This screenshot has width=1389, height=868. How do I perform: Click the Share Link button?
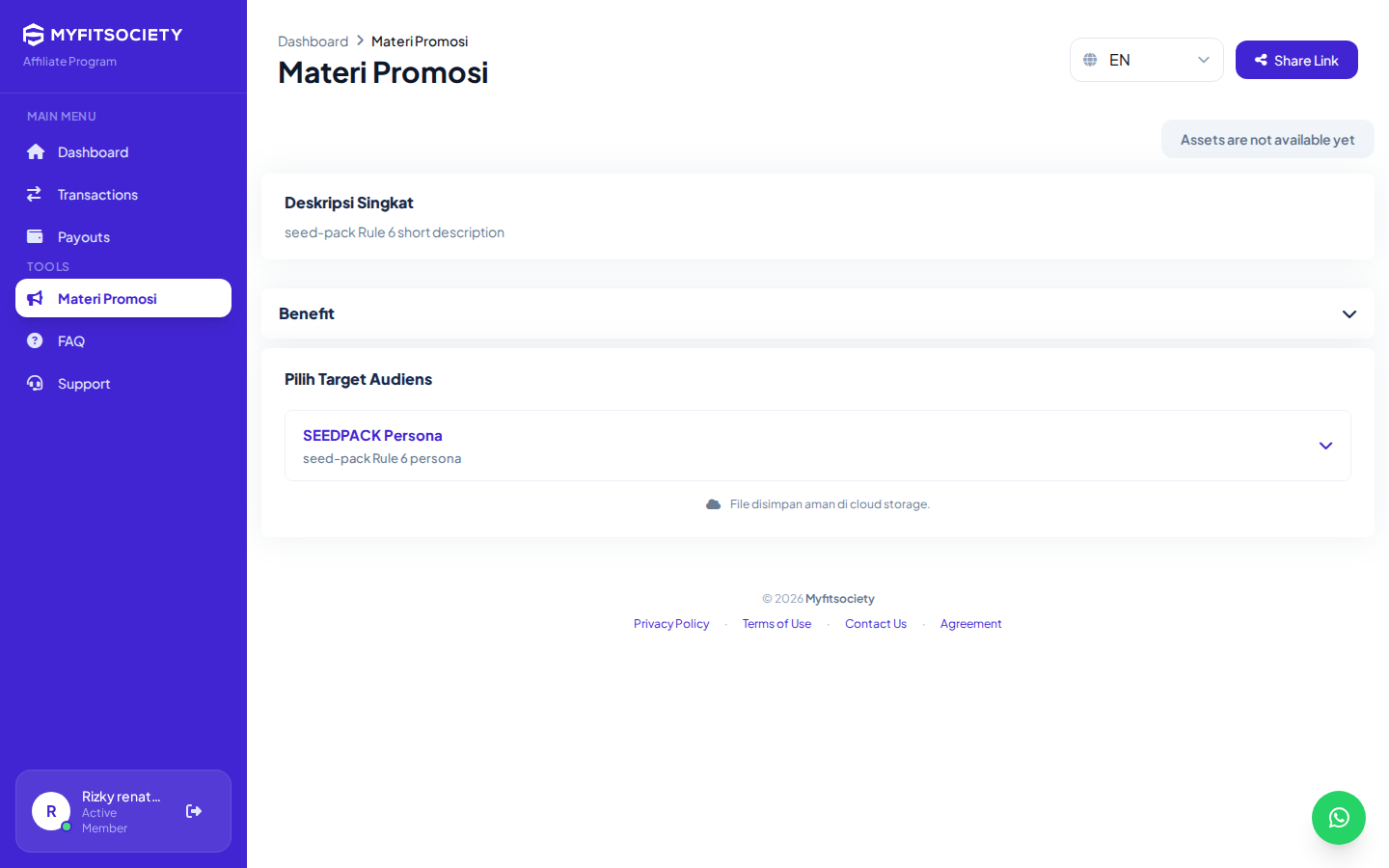coord(1296,60)
